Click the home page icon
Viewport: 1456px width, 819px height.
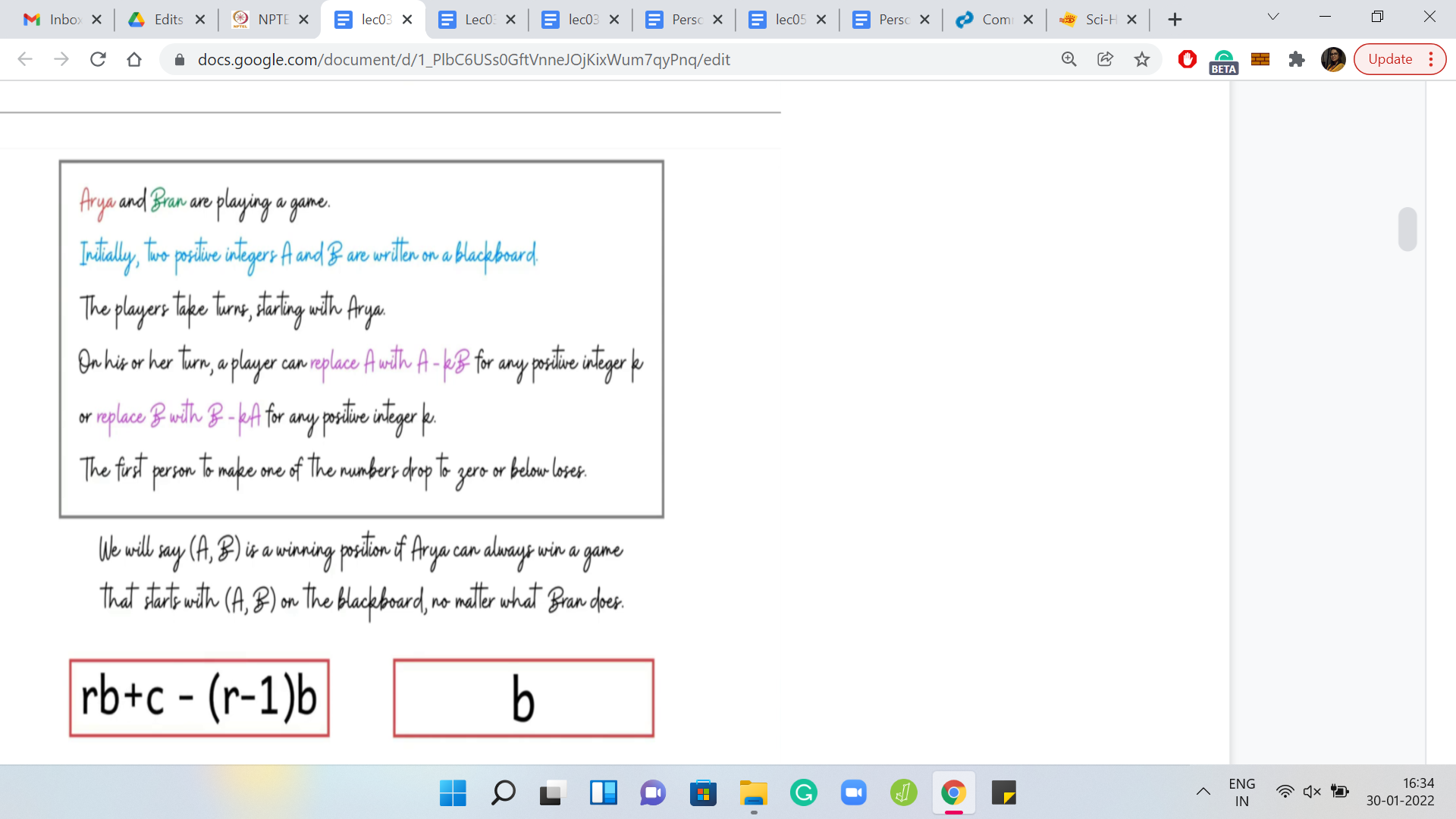(x=134, y=59)
